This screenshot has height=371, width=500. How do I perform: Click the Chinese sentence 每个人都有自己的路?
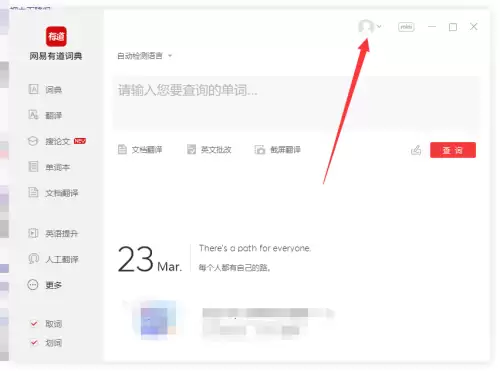[234, 267]
